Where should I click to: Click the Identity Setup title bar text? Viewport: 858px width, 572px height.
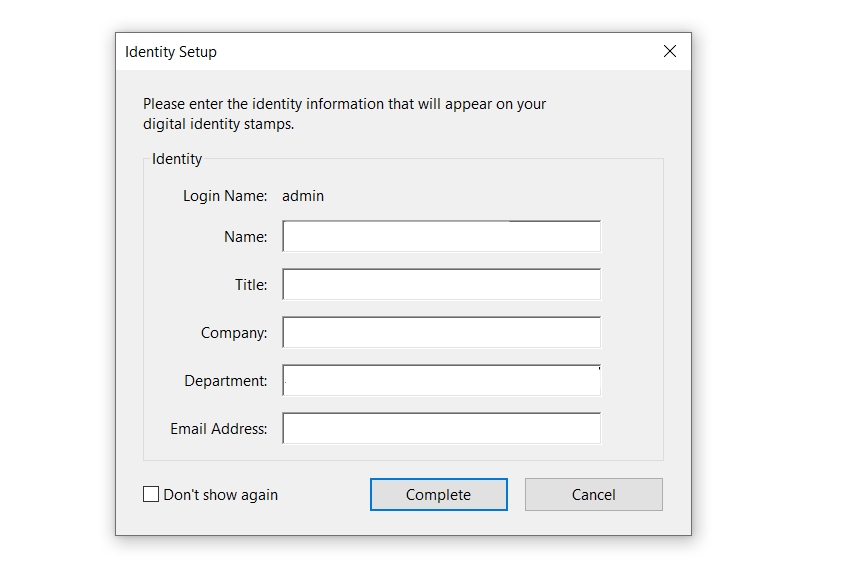pyautogui.click(x=171, y=52)
